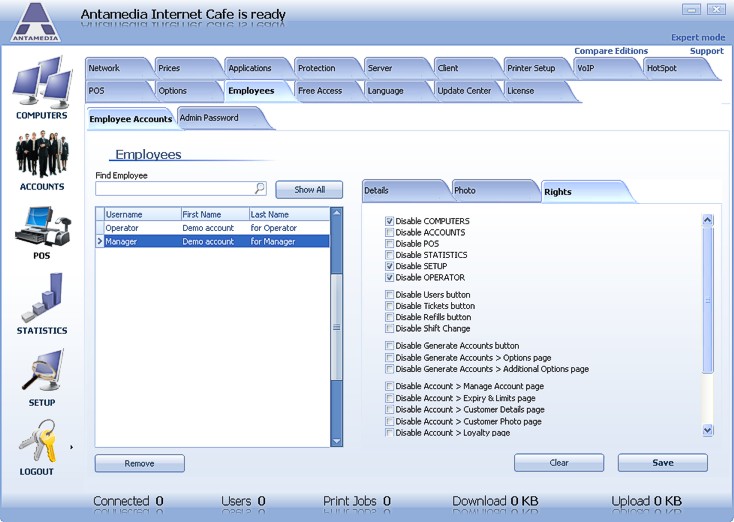734x522 pixels.
Task: Check Disable Shift Change option
Action: 389,328
